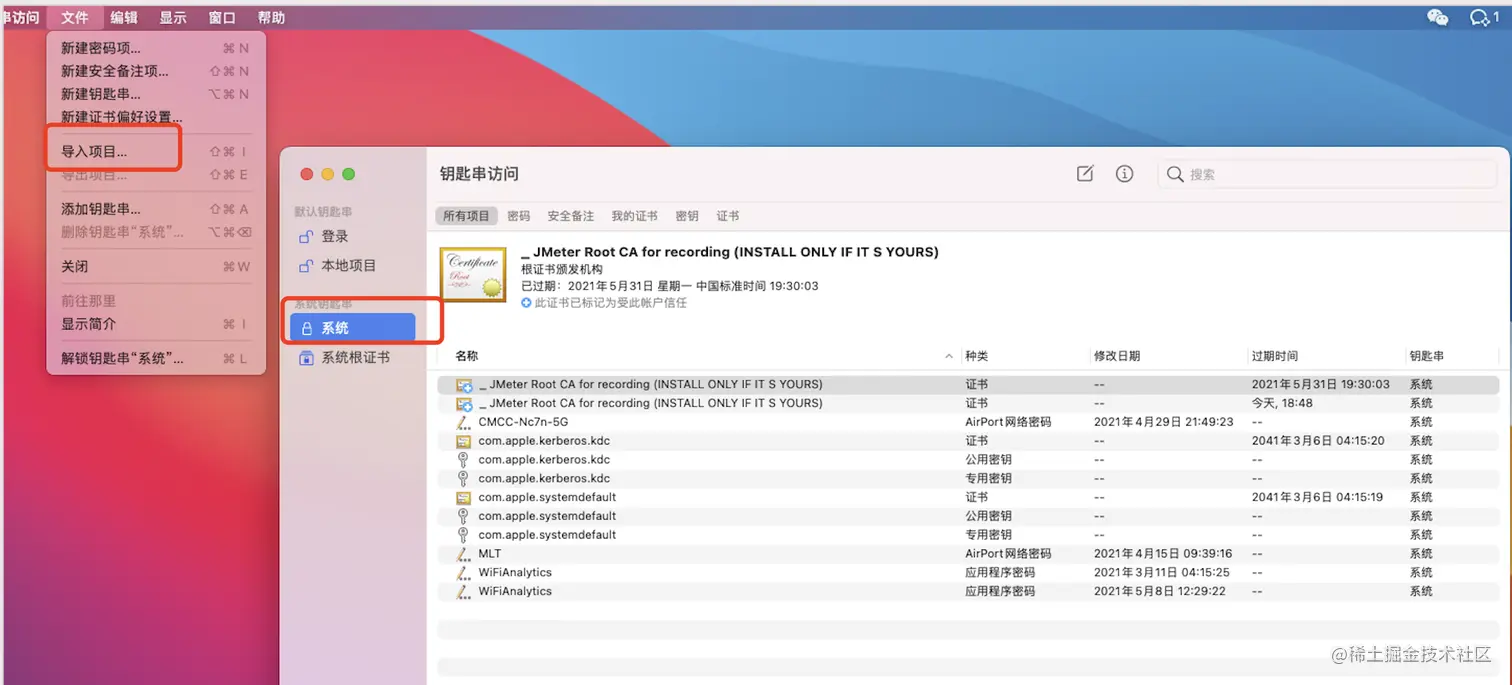Screen dimensions: 1512x685
Task: Open the 文件 menu in menu bar
Action: tap(74, 17)
